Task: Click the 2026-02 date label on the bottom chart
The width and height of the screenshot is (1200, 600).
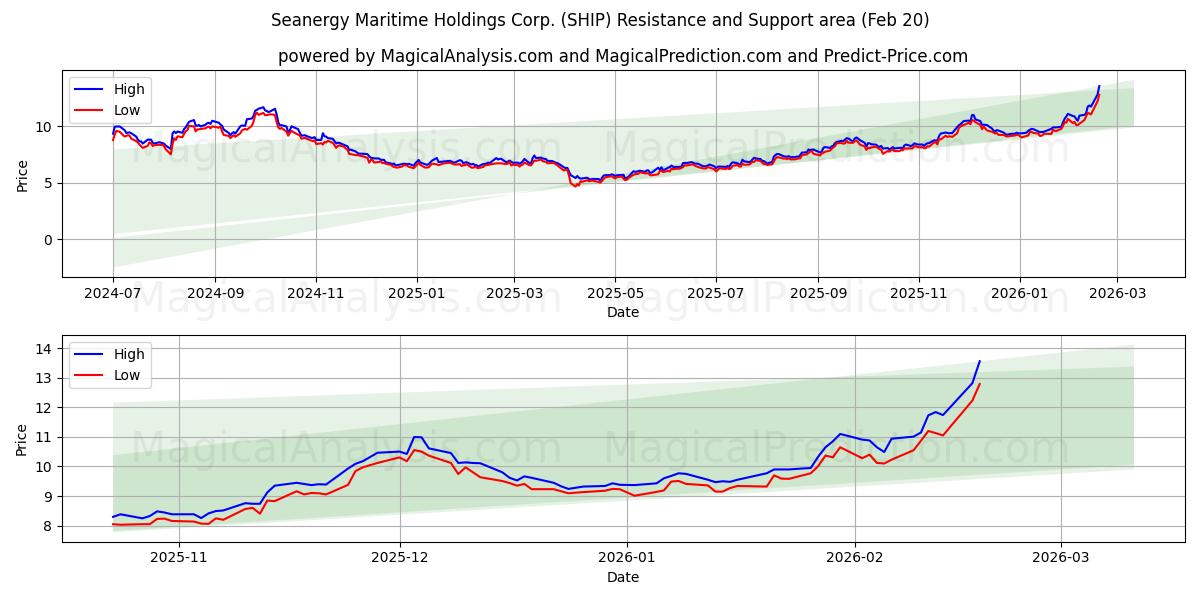Action: [x=857, y=560]
